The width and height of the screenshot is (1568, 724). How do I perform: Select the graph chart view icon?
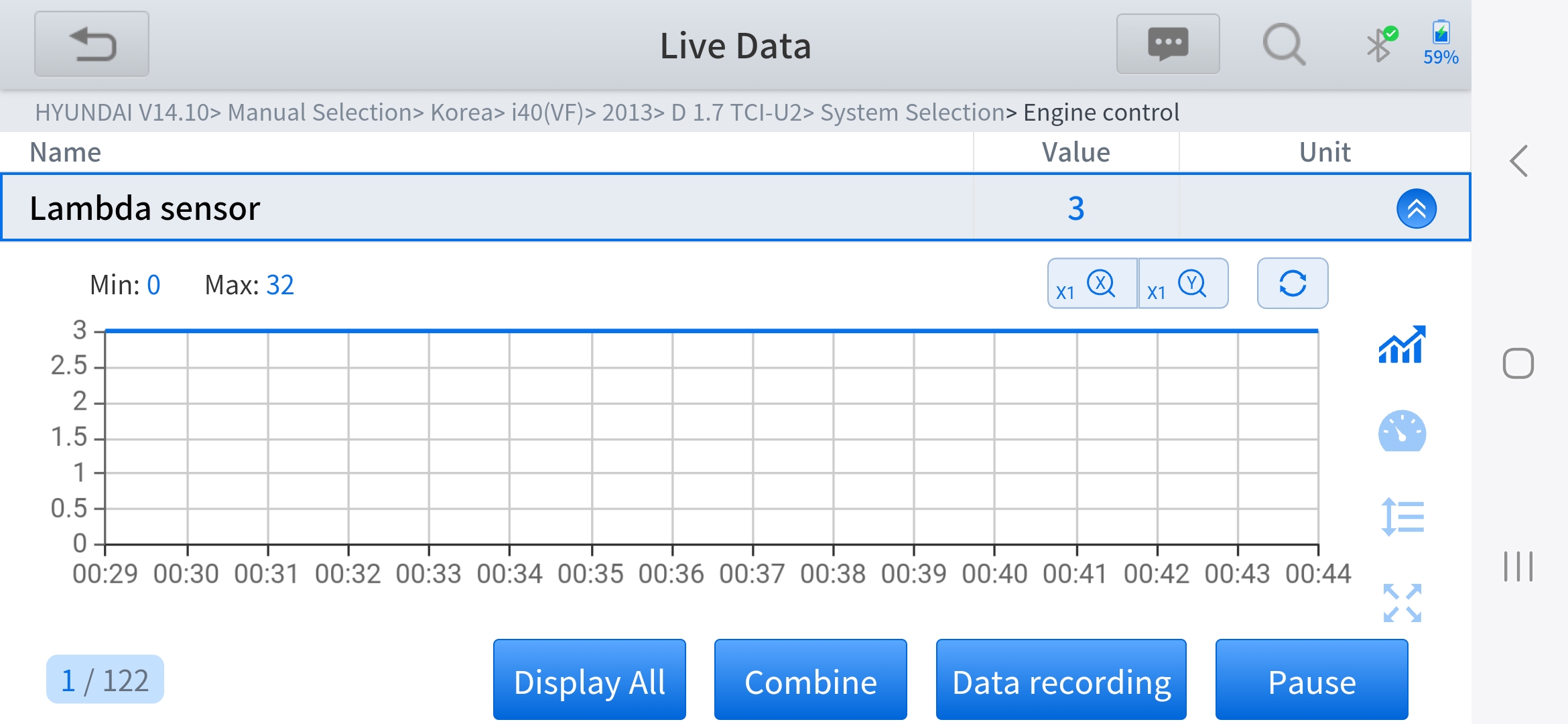[1401, 345]
